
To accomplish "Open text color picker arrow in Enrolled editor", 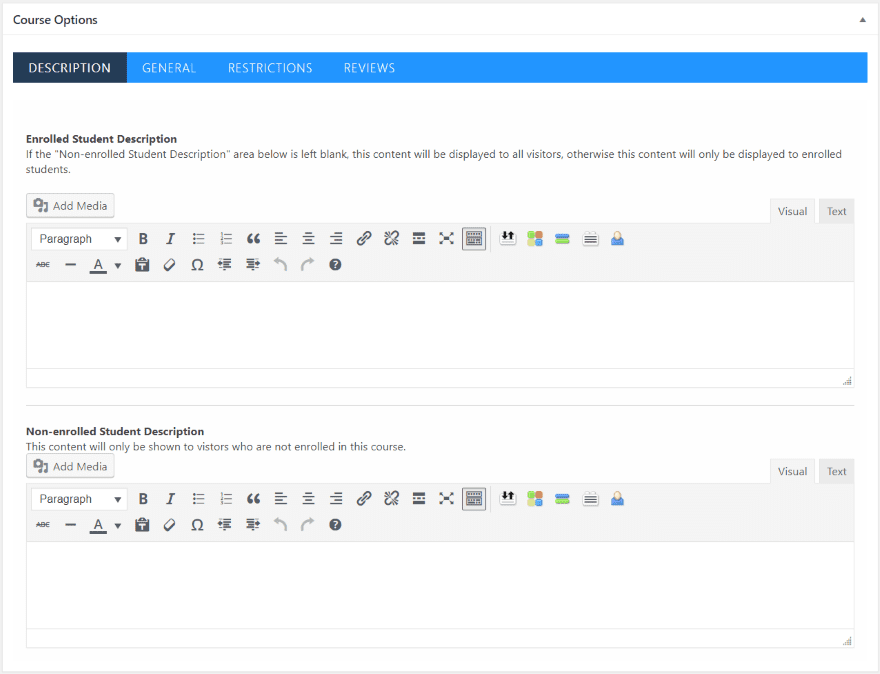I will pos(118,266).
